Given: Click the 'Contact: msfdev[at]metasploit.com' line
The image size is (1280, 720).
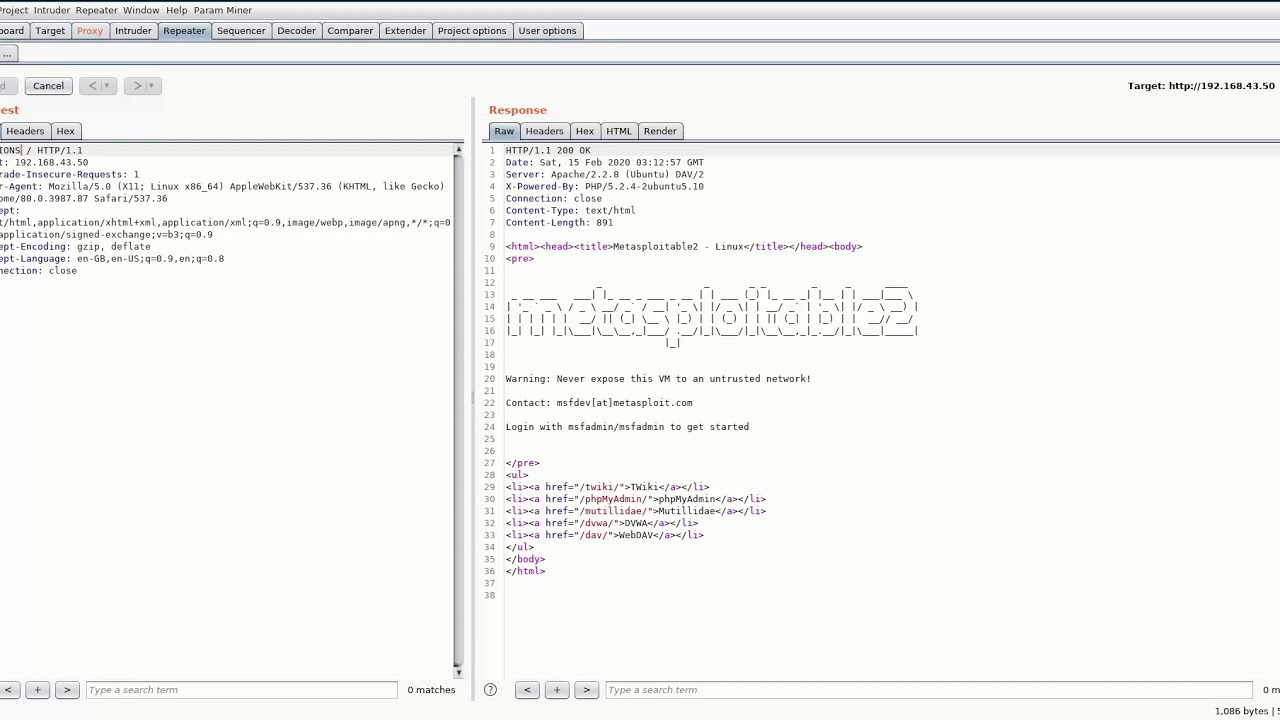Looking at the screenshot, I should click(599, 403).
